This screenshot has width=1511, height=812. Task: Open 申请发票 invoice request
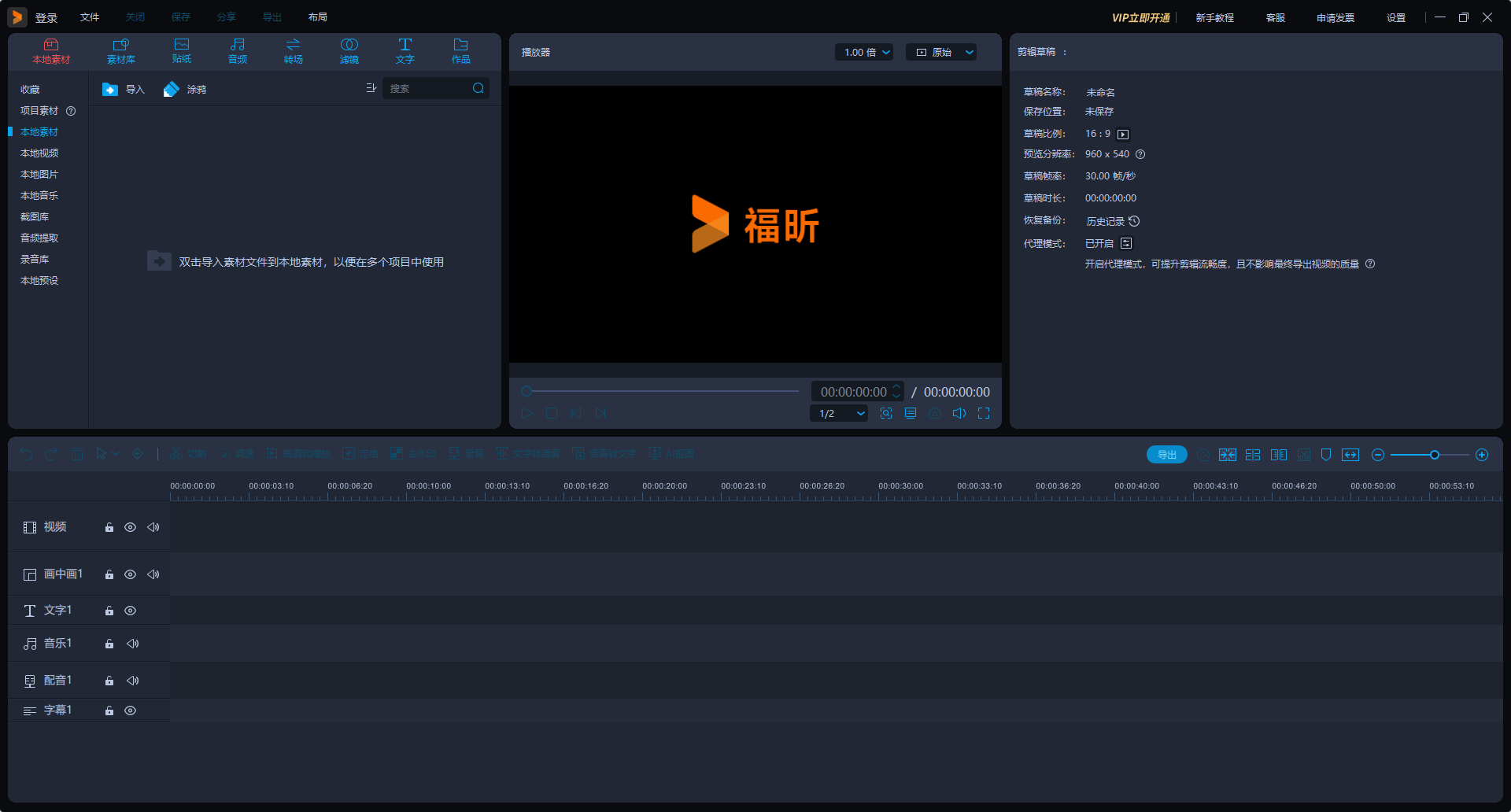coord(1336,18)
